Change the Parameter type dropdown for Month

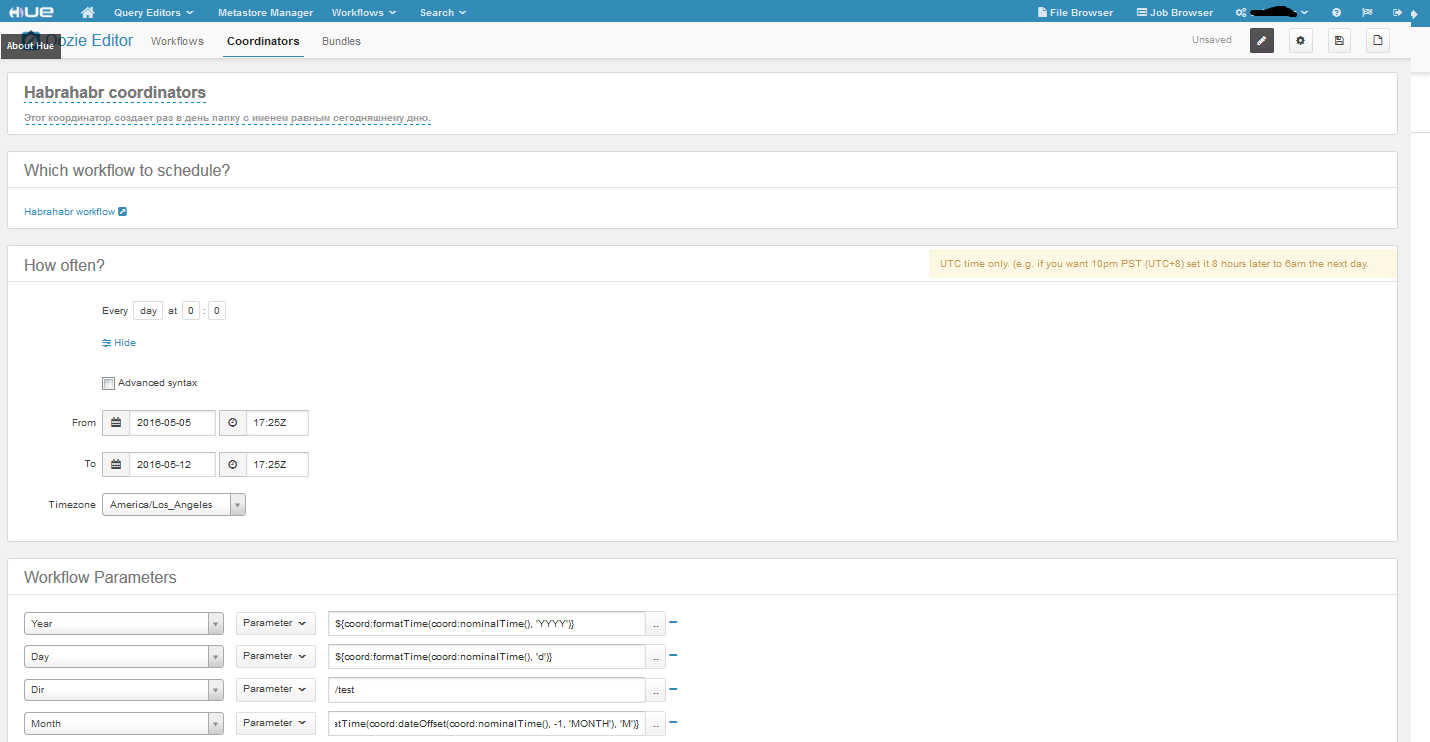[275, 723]
